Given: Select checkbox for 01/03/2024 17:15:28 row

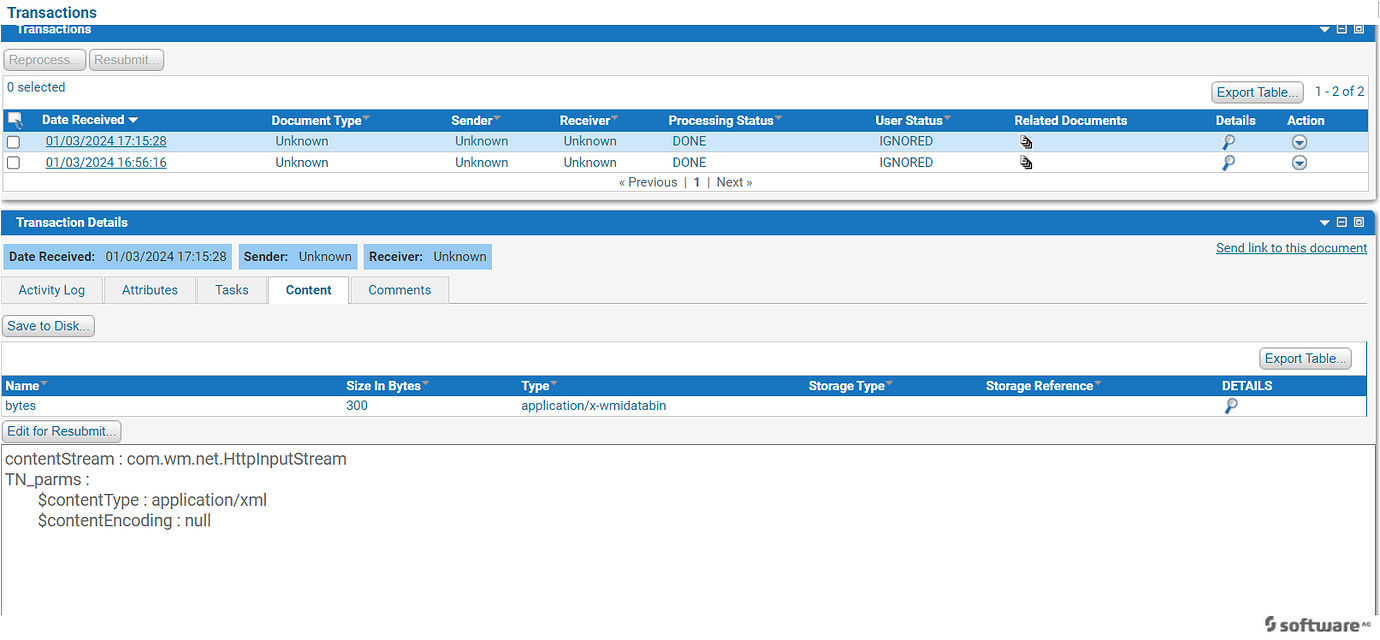Looking at the screenshot, I should (x=14, y=142).
